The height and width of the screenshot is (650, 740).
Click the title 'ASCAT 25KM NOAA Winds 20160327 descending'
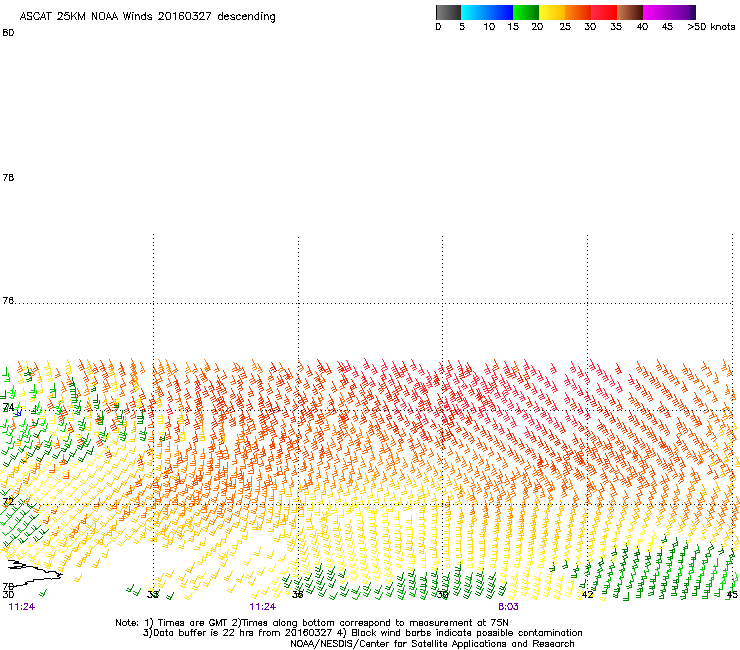pos(147,17)
